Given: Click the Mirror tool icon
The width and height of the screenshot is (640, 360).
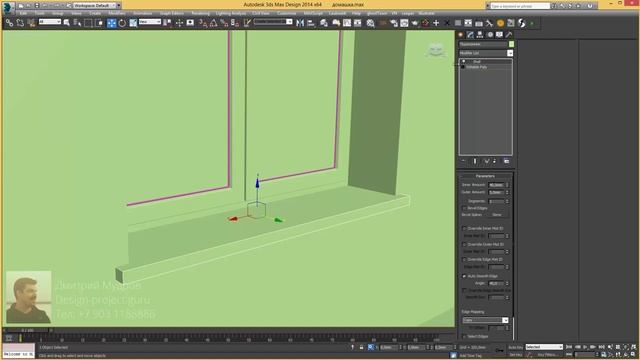Looking at the screenshot, I should 300,23.
